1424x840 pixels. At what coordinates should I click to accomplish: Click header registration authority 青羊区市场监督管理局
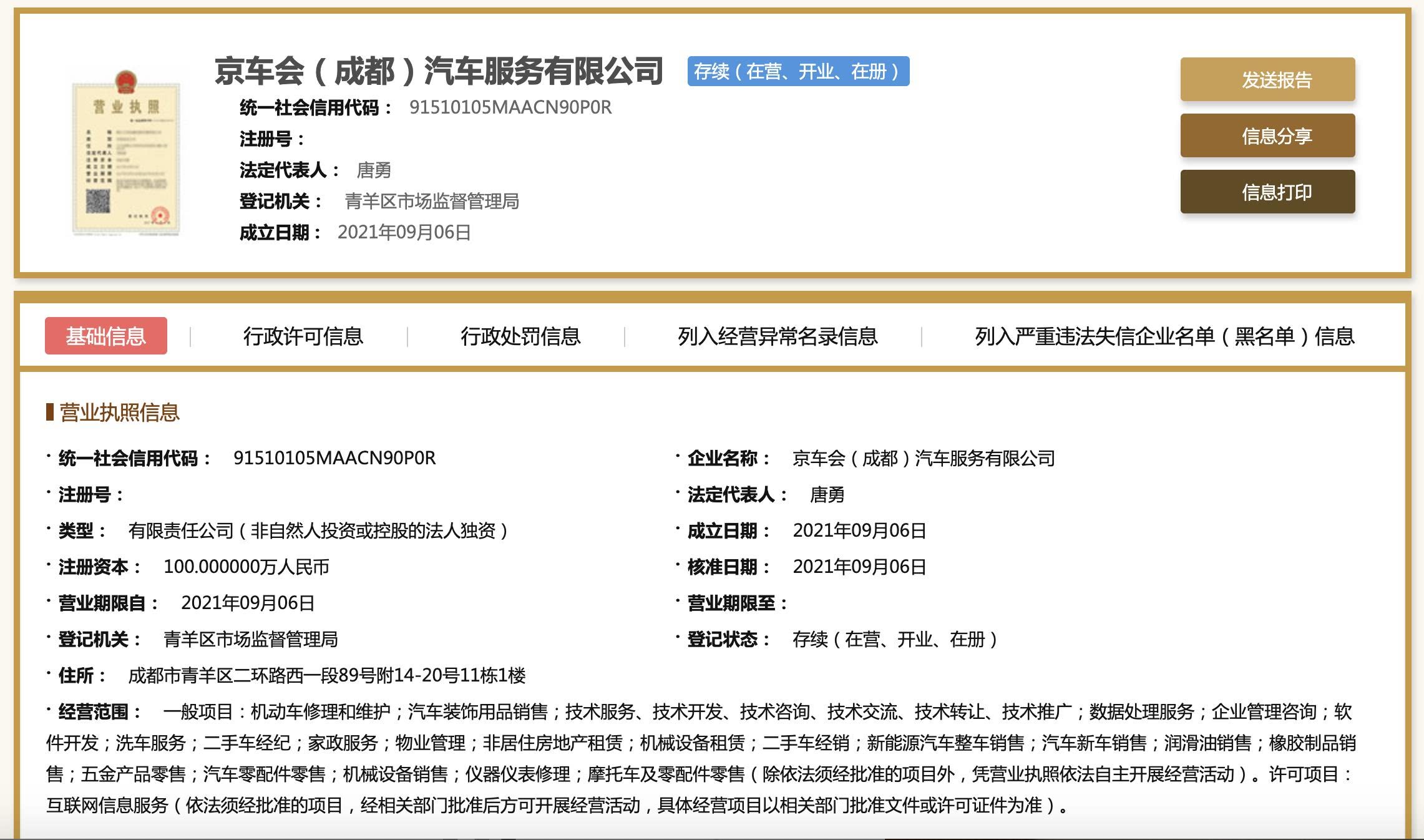coord(432,201)
